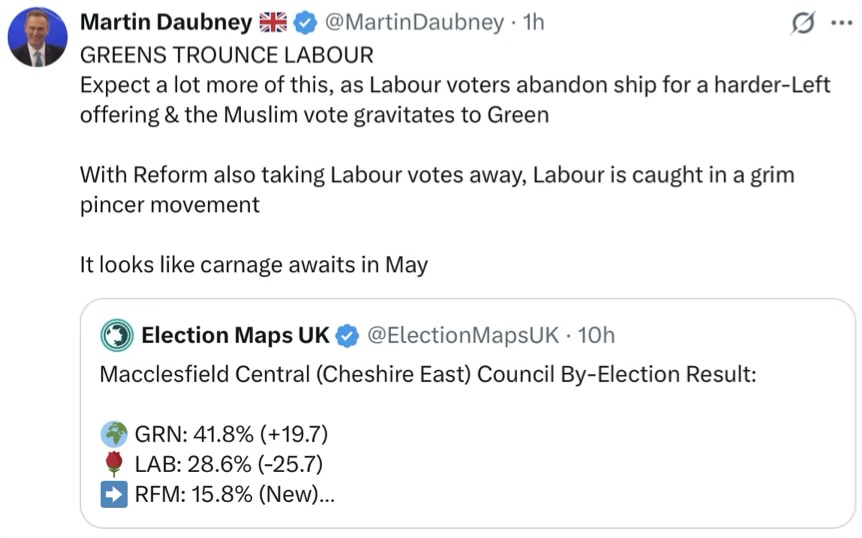Click the arrow emoji beside RFM
Screen dimensions: 862x538
coord(114,494)
